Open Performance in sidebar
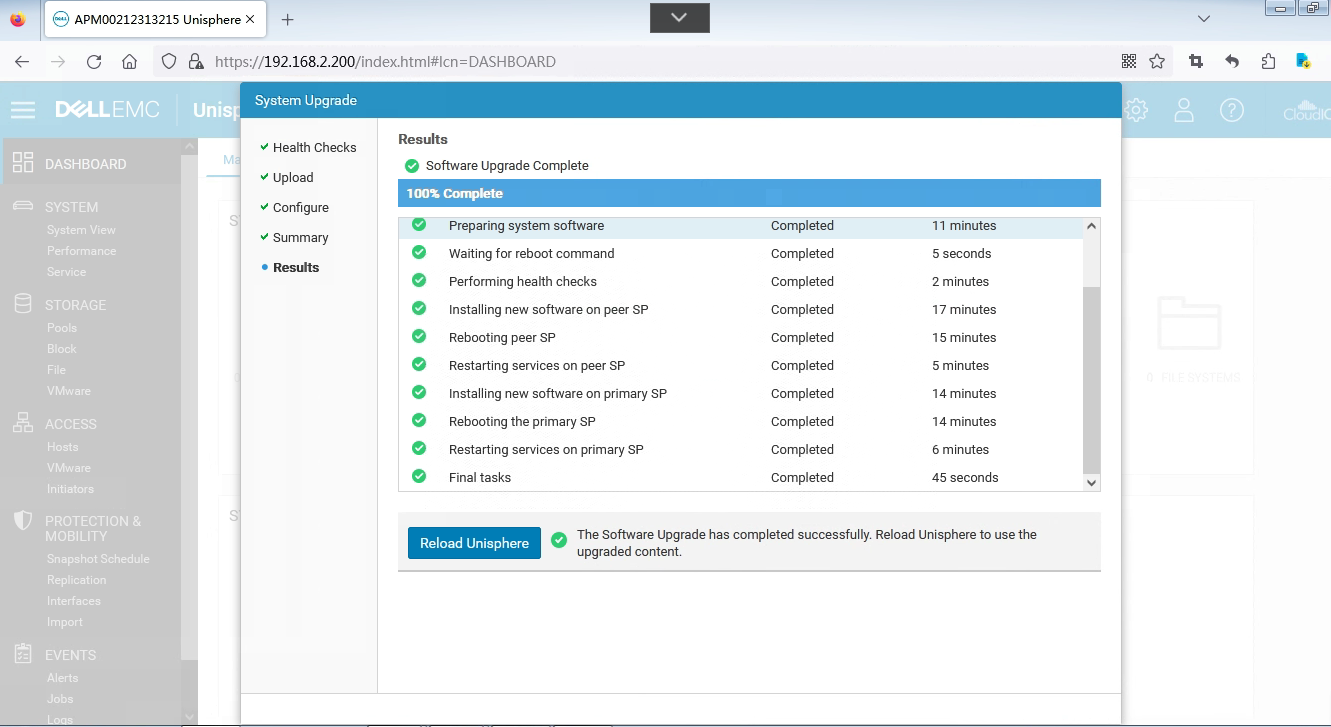This screenshot has width=1331, height=727. point(81,251)
